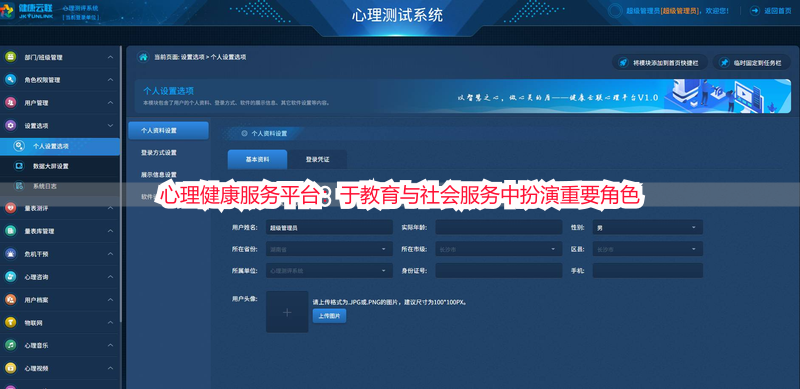The image size is (800, 389).
Task: Expand the 心理咨询 chevron
Action: click(111, 277)
